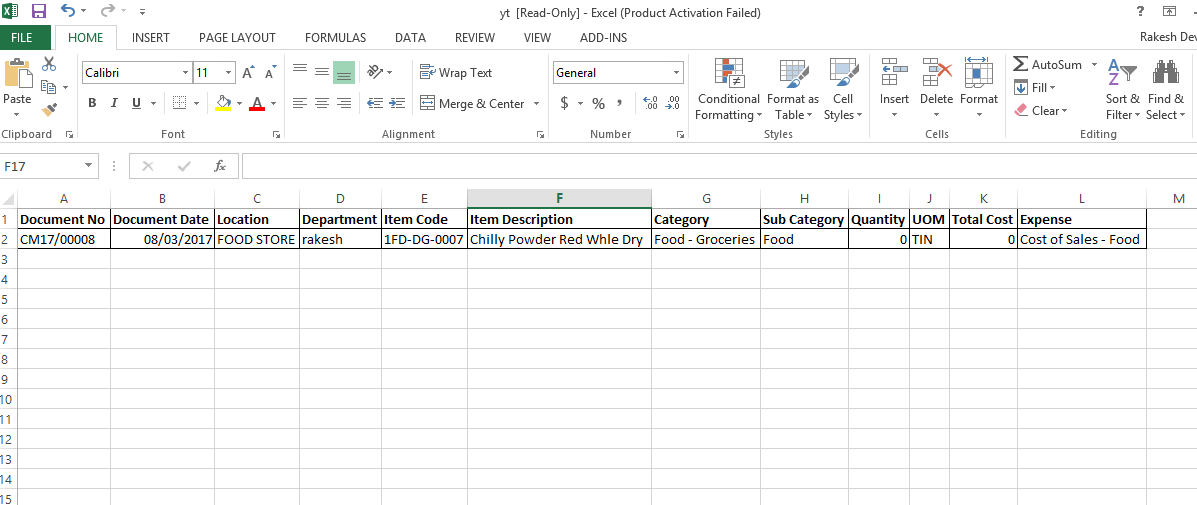This screenshot has width=1197, height=505.
Task: Open the Name Box dropdown arrow
Action: click(x=89, y=166)
